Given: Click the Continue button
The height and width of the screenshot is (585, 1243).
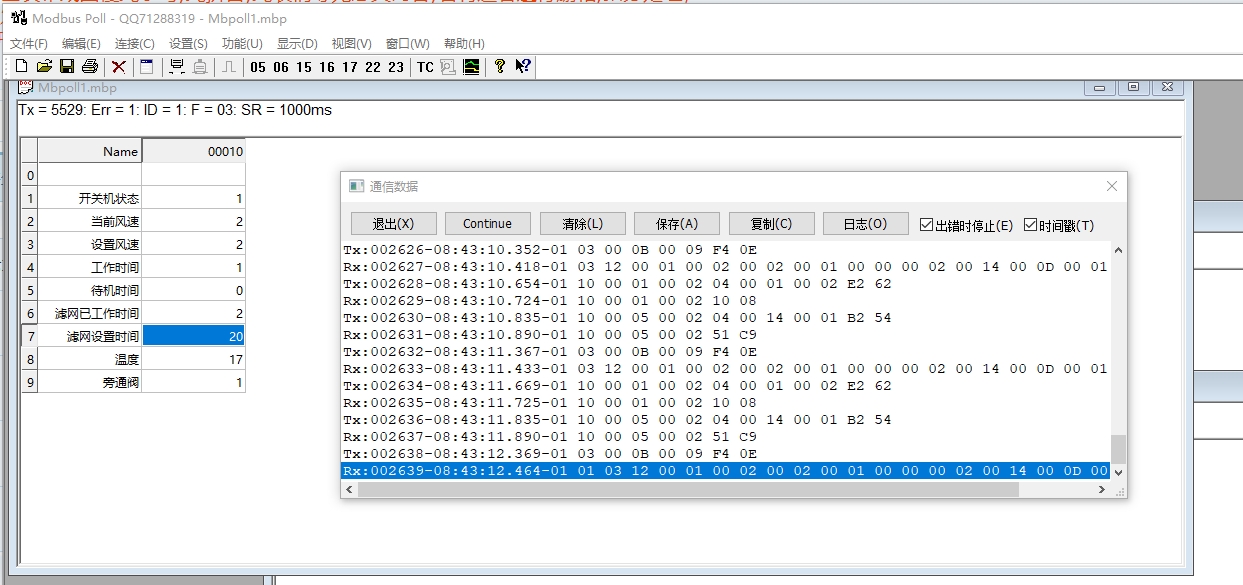Looking at the screenshot, I should [x=487, y=224].
